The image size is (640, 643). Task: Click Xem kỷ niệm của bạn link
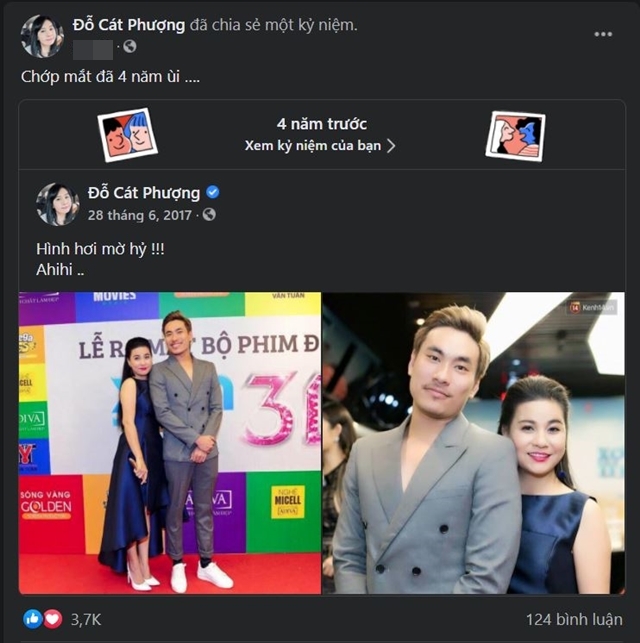point(313,146)
